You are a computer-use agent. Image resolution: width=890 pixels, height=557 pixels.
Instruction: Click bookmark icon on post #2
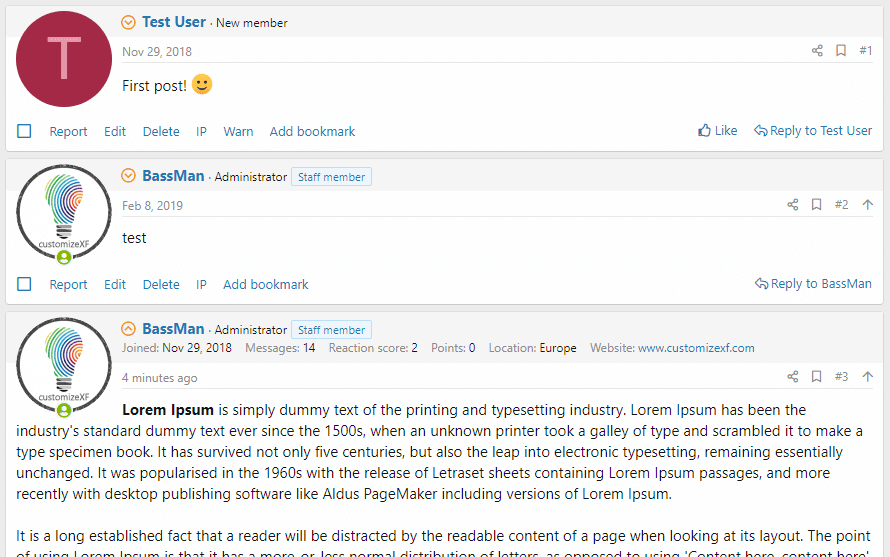(x=816, y=205)
